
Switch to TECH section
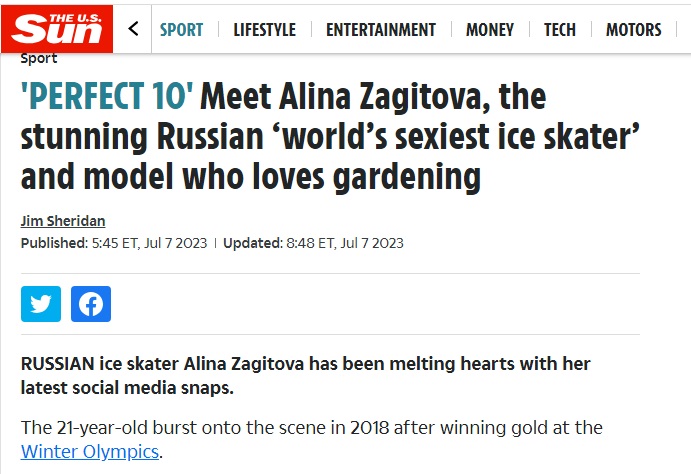[x=560, y=30]
